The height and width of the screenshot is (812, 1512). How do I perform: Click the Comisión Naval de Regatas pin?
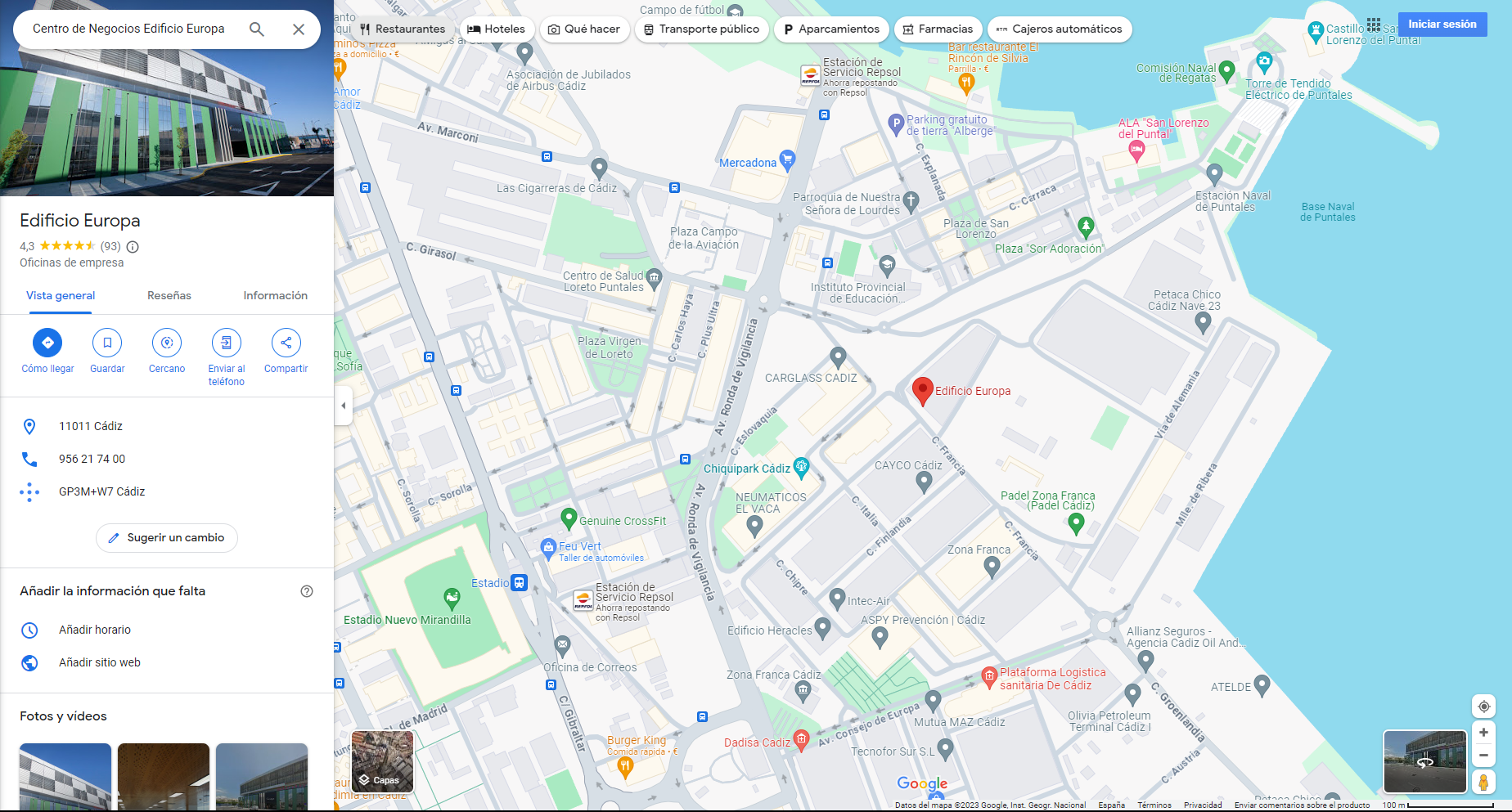(x=1226, y=71)
